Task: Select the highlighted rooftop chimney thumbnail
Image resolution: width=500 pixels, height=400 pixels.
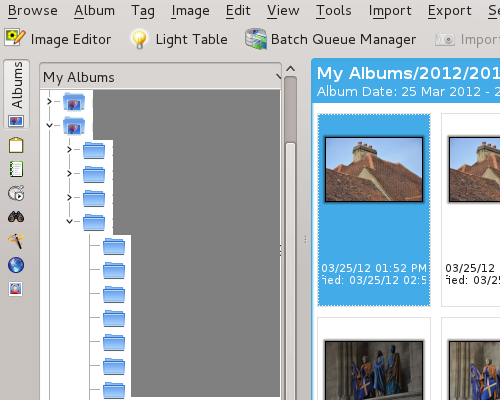Action: point(374,169)
